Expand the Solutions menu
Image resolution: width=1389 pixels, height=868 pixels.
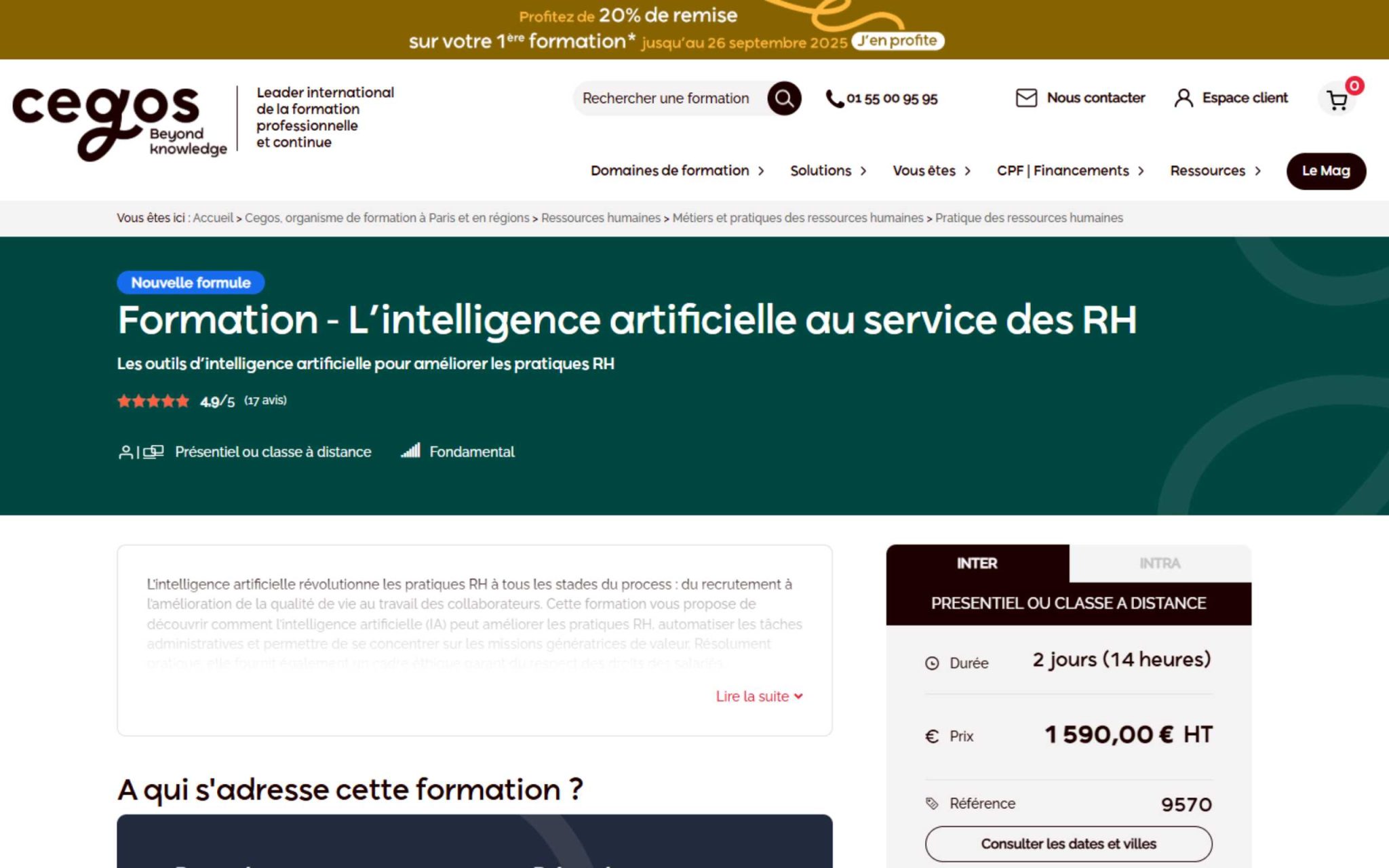click(x=828, y=171)
